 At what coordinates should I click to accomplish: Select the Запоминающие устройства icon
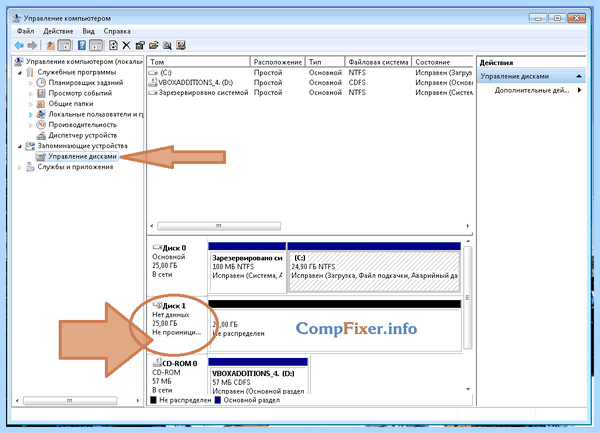[x=30, y=146]
